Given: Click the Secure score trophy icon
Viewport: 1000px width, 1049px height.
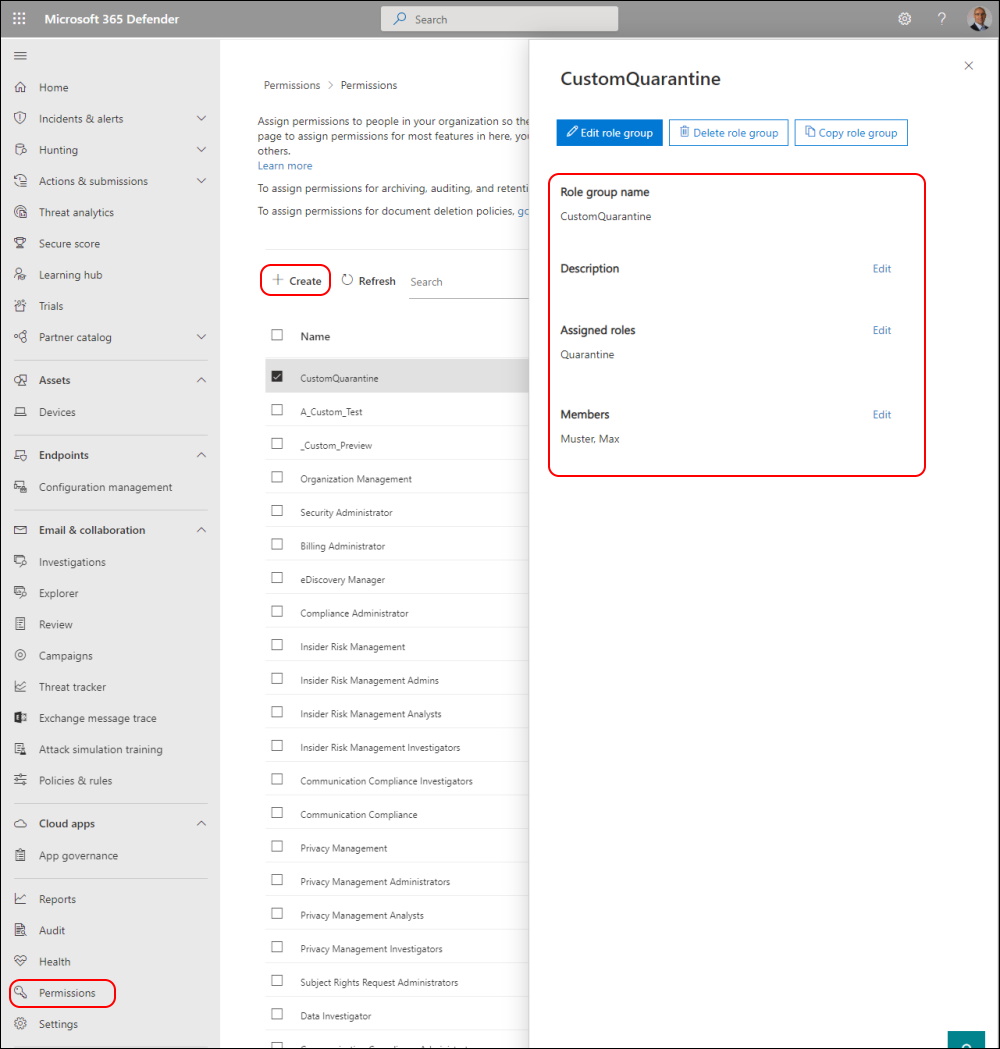Looking at the screenshot, I should 21,243.
